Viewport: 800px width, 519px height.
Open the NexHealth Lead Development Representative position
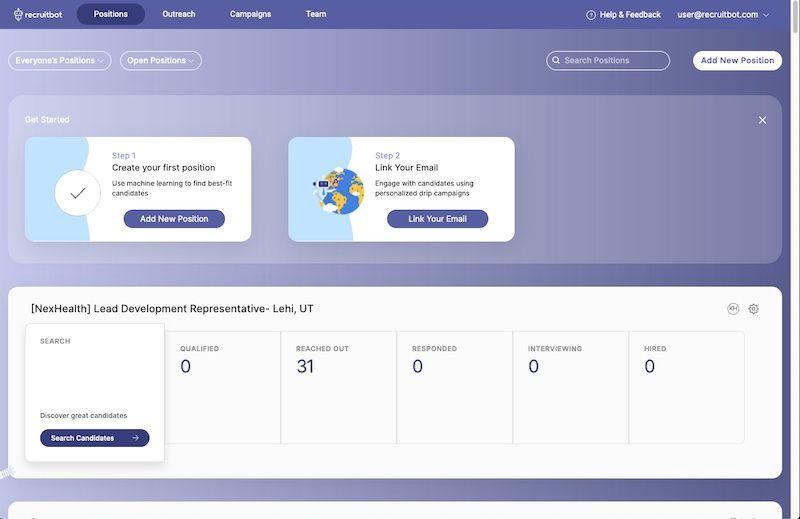pyautogui.click(x=172, y=309)
